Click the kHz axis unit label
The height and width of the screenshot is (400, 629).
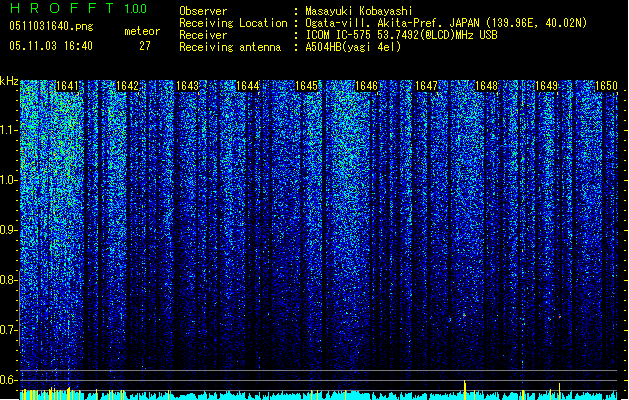[9, 81]
